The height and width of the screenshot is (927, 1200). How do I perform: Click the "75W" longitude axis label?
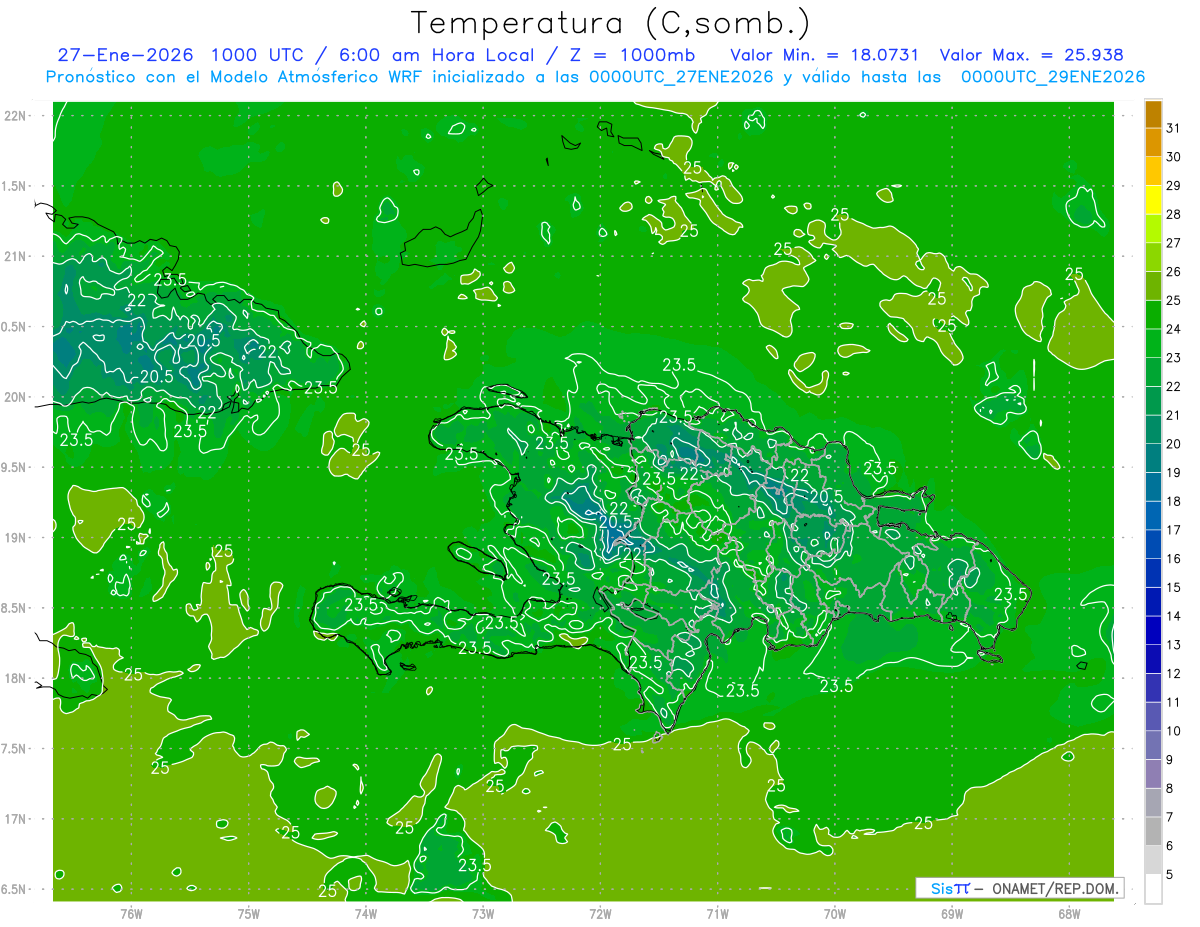pos(249,913)
